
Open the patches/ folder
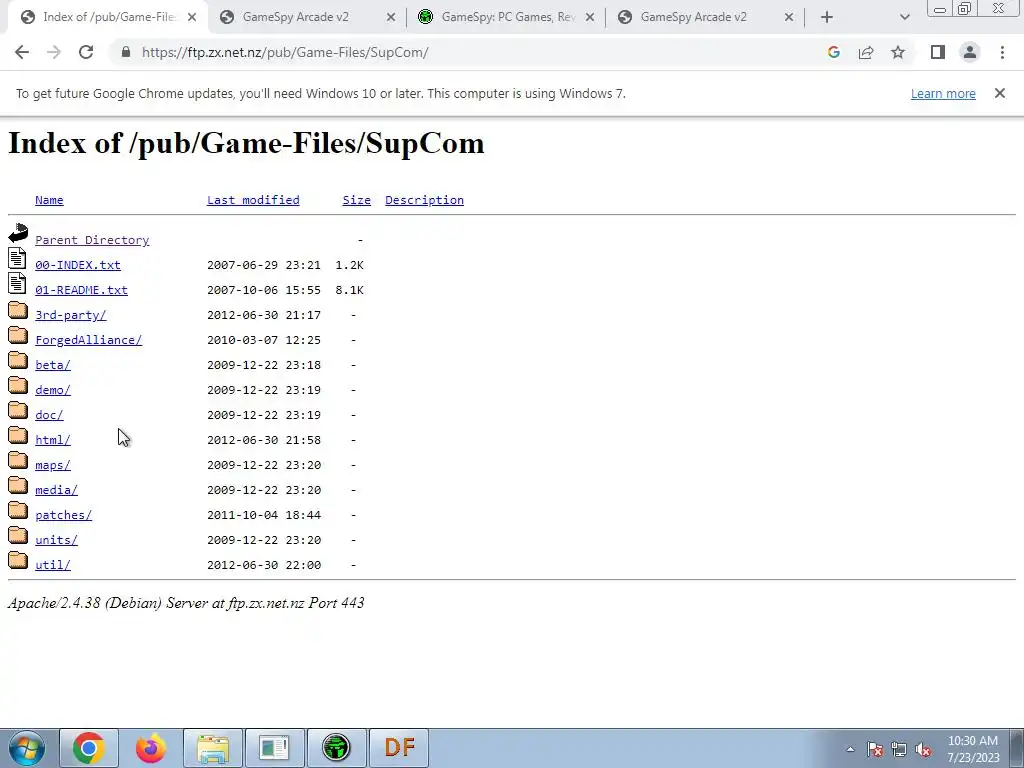tap(63, 515)
